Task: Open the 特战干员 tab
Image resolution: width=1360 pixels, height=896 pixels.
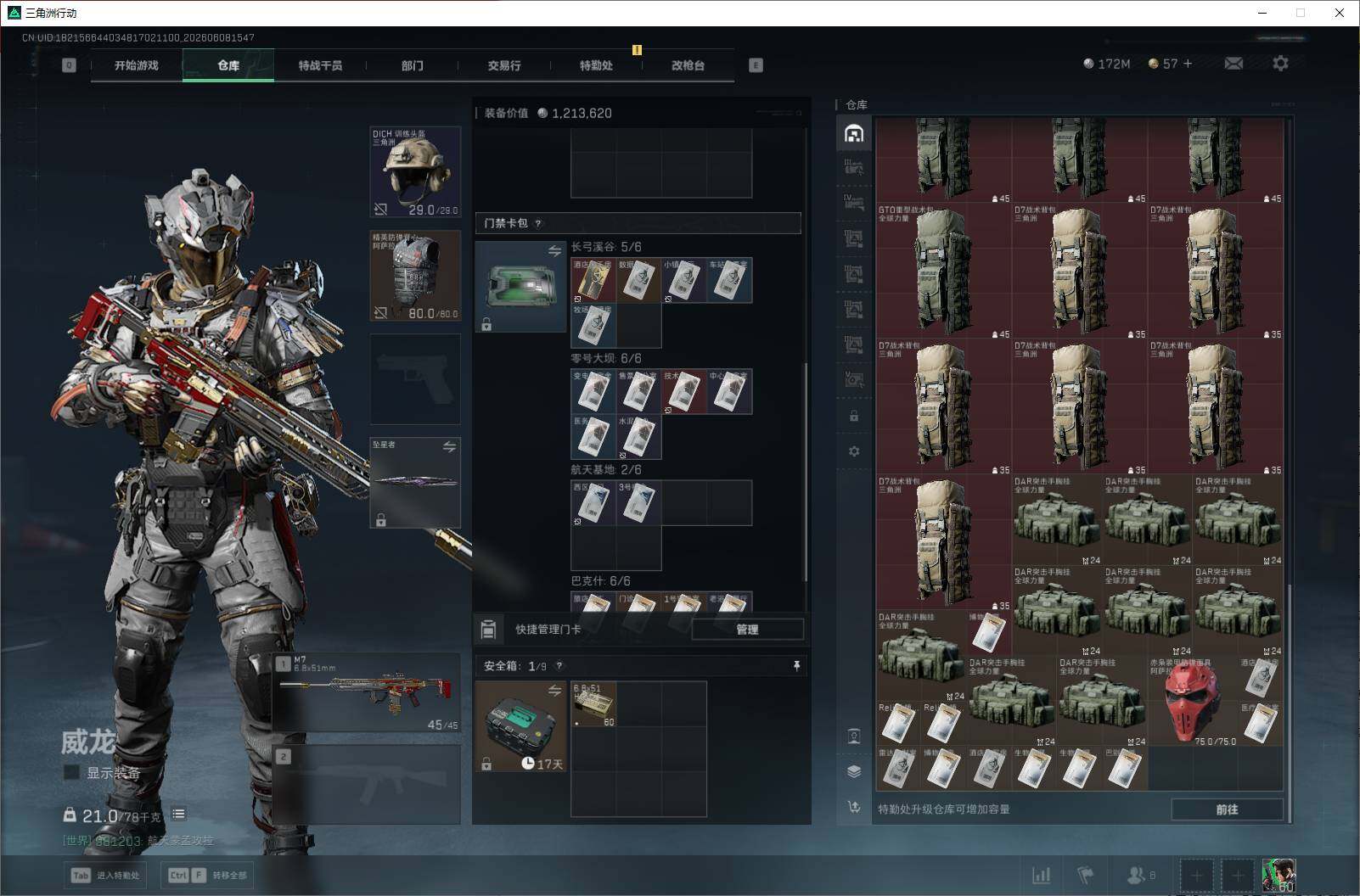Action: pos(320,65)
